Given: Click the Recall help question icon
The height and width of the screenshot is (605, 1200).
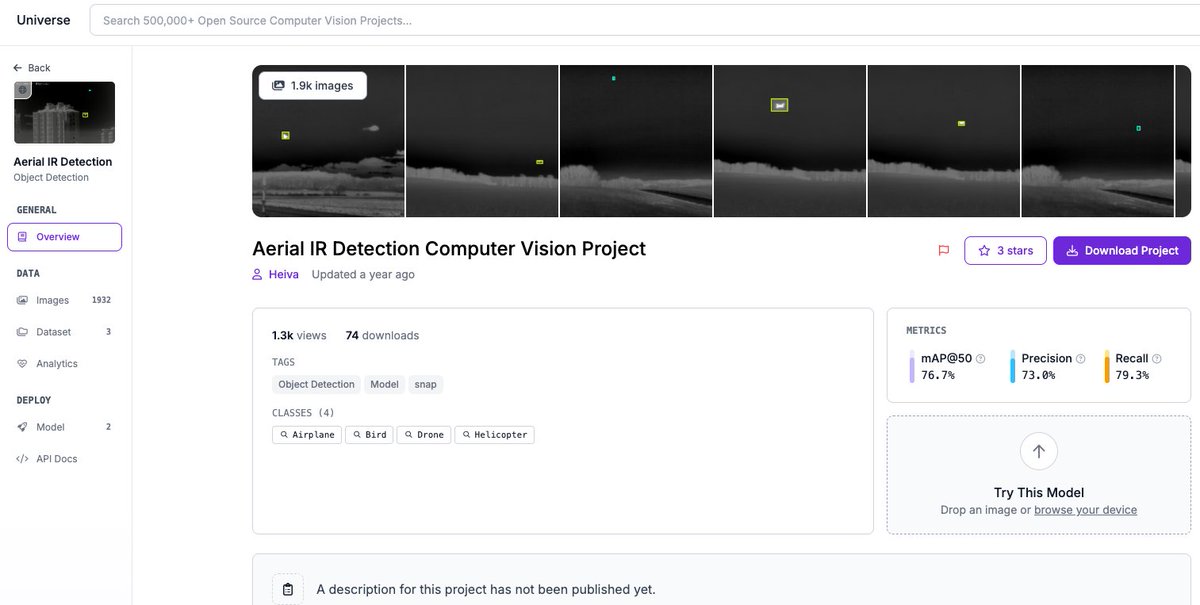Looking at the screenshot, I should pyautogui.click(x=1157, y=359).
